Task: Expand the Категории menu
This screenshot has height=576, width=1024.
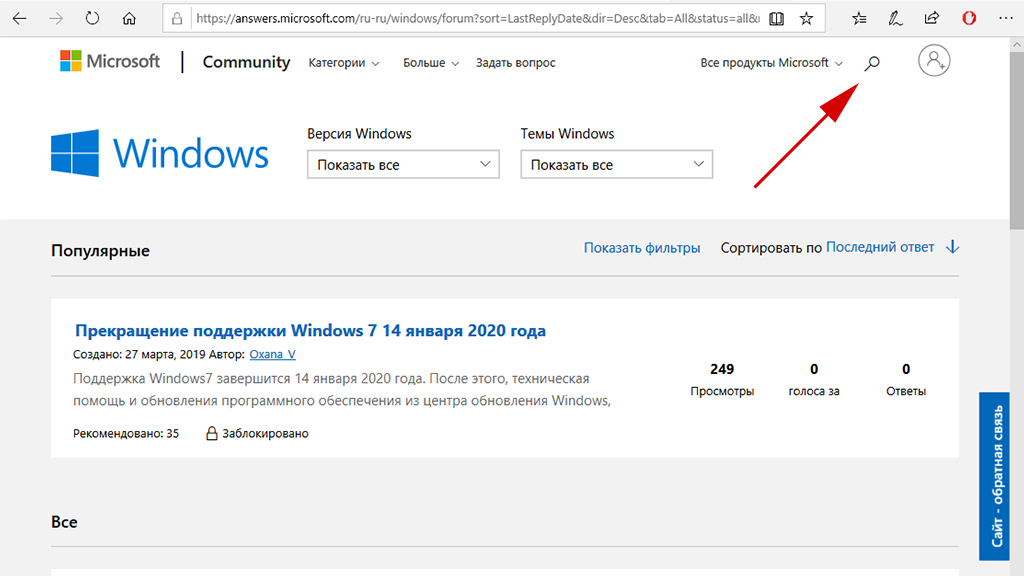Action: 344,63
